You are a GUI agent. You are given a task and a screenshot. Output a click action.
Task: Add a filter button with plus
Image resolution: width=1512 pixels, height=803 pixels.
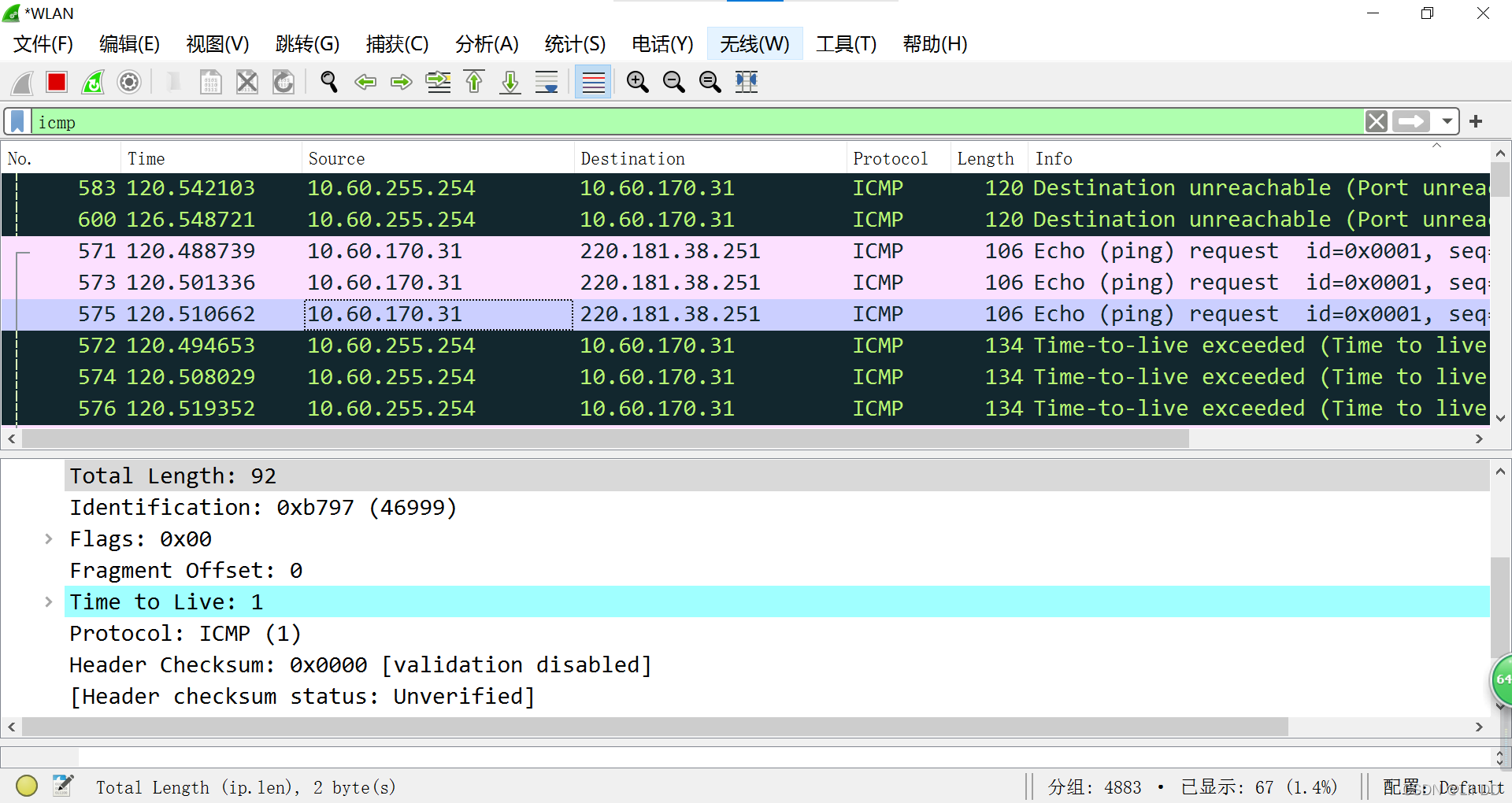1476,122
